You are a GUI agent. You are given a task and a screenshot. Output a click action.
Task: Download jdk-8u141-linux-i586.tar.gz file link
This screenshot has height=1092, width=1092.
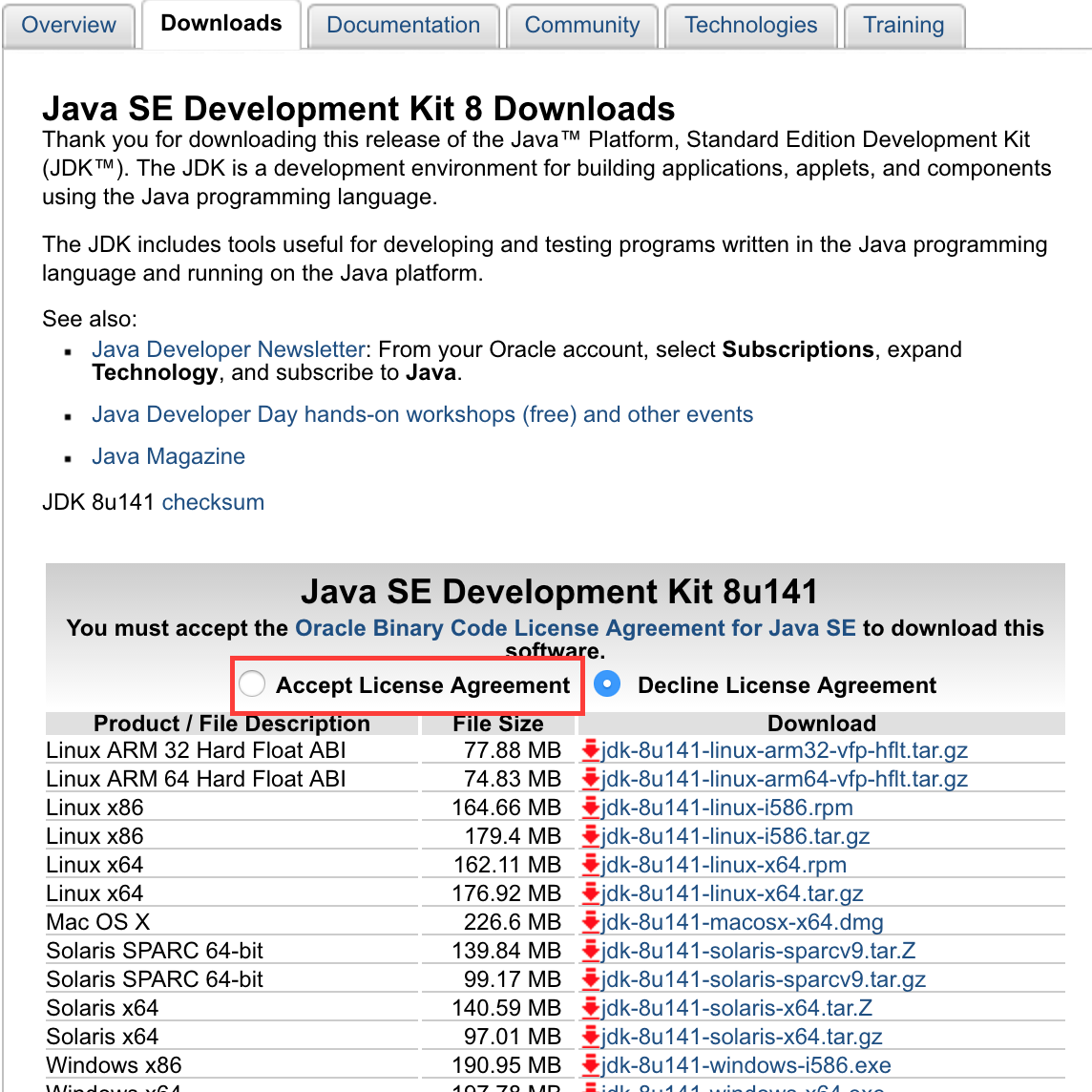[735, 836]
